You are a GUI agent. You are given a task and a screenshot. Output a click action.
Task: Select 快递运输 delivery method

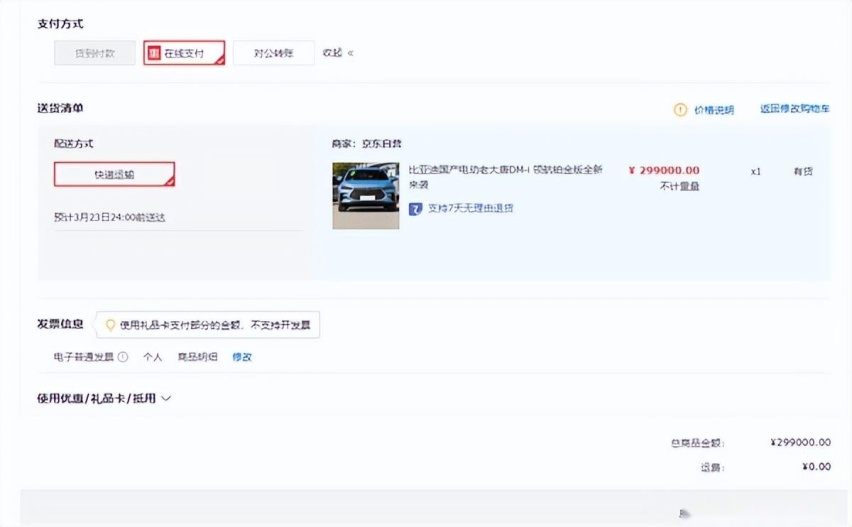click(114, 174)
